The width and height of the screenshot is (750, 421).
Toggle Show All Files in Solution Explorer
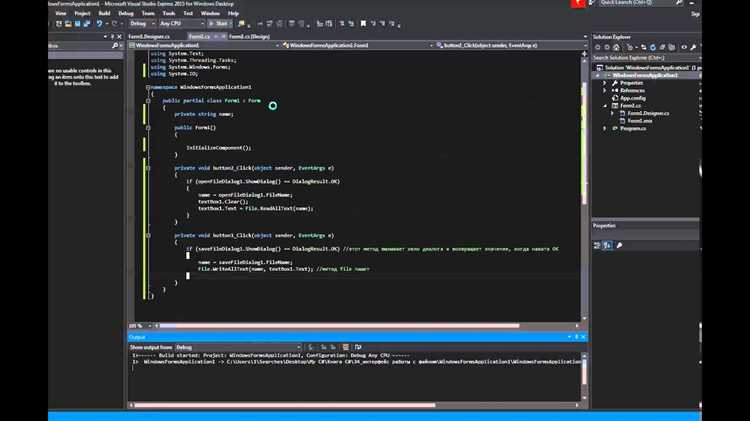coord(672,47)
